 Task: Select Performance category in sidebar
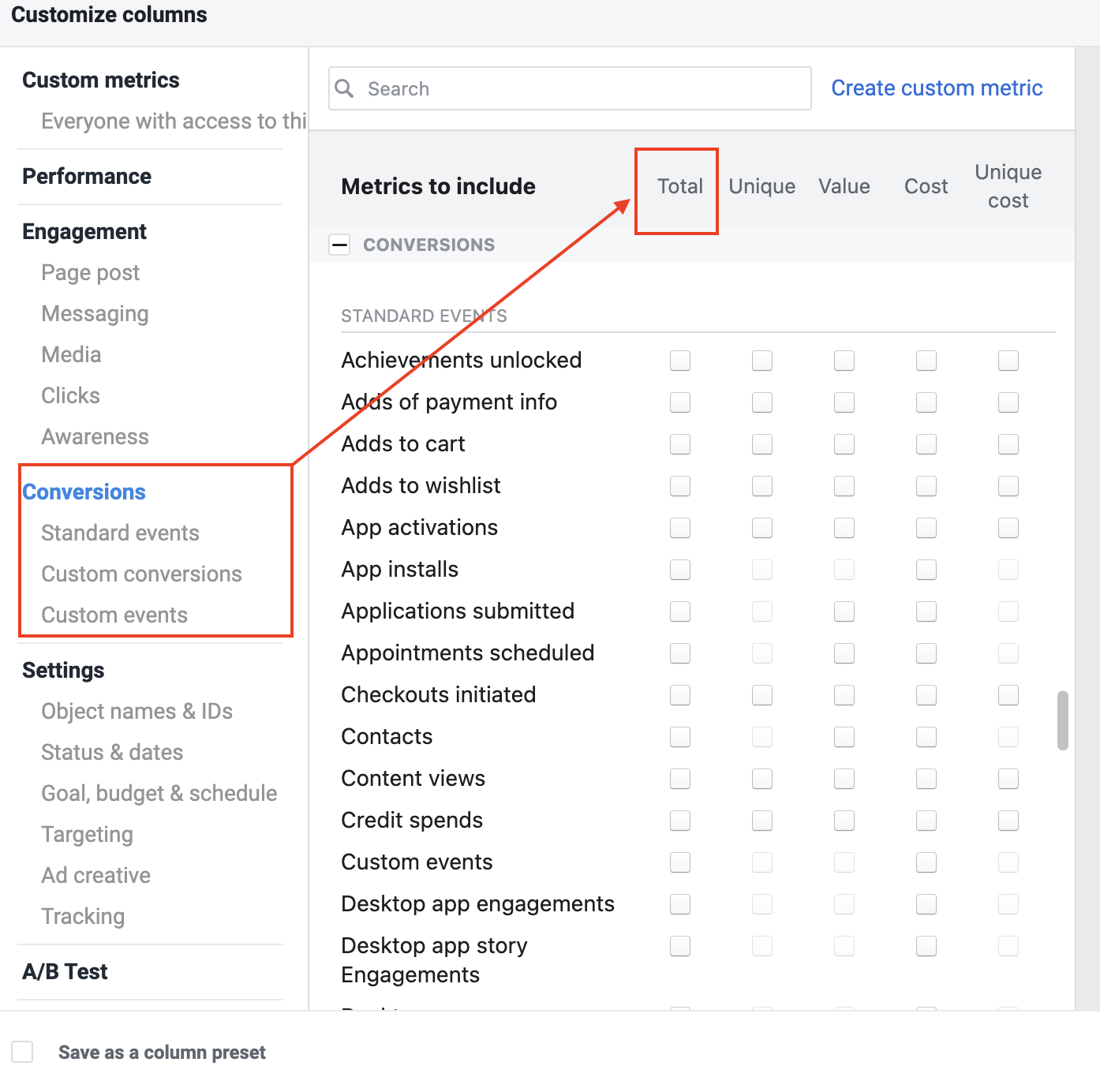[x=87, y=176]
